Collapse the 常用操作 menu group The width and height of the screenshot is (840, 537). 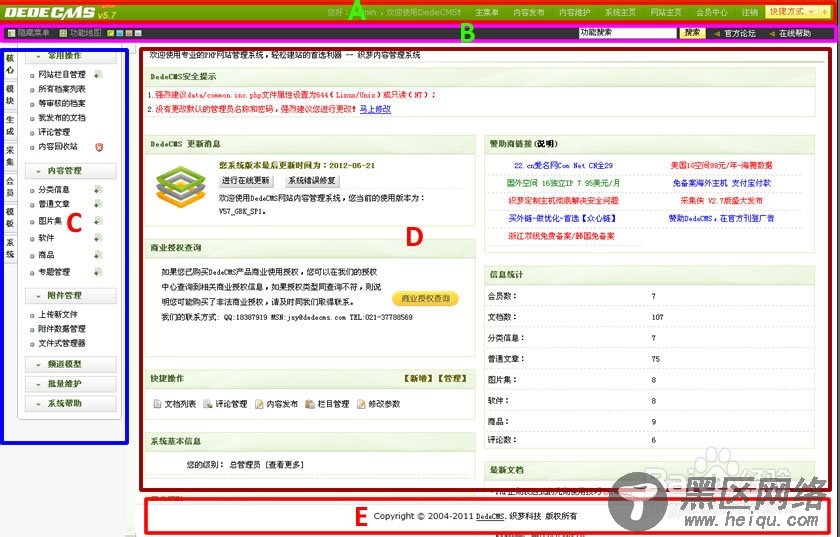point(71,56)
